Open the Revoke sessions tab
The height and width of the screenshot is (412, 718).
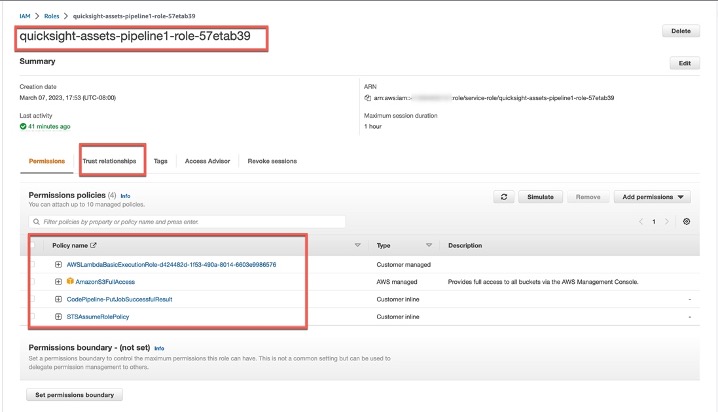pyautogui.click(x=272, y=161)
